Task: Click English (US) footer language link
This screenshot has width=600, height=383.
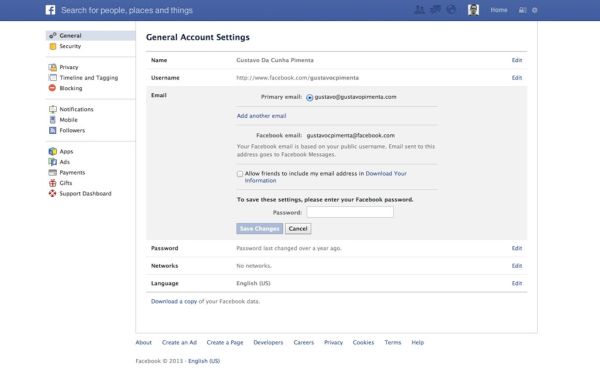Action: pyautogui.click(x=204, y=361)
